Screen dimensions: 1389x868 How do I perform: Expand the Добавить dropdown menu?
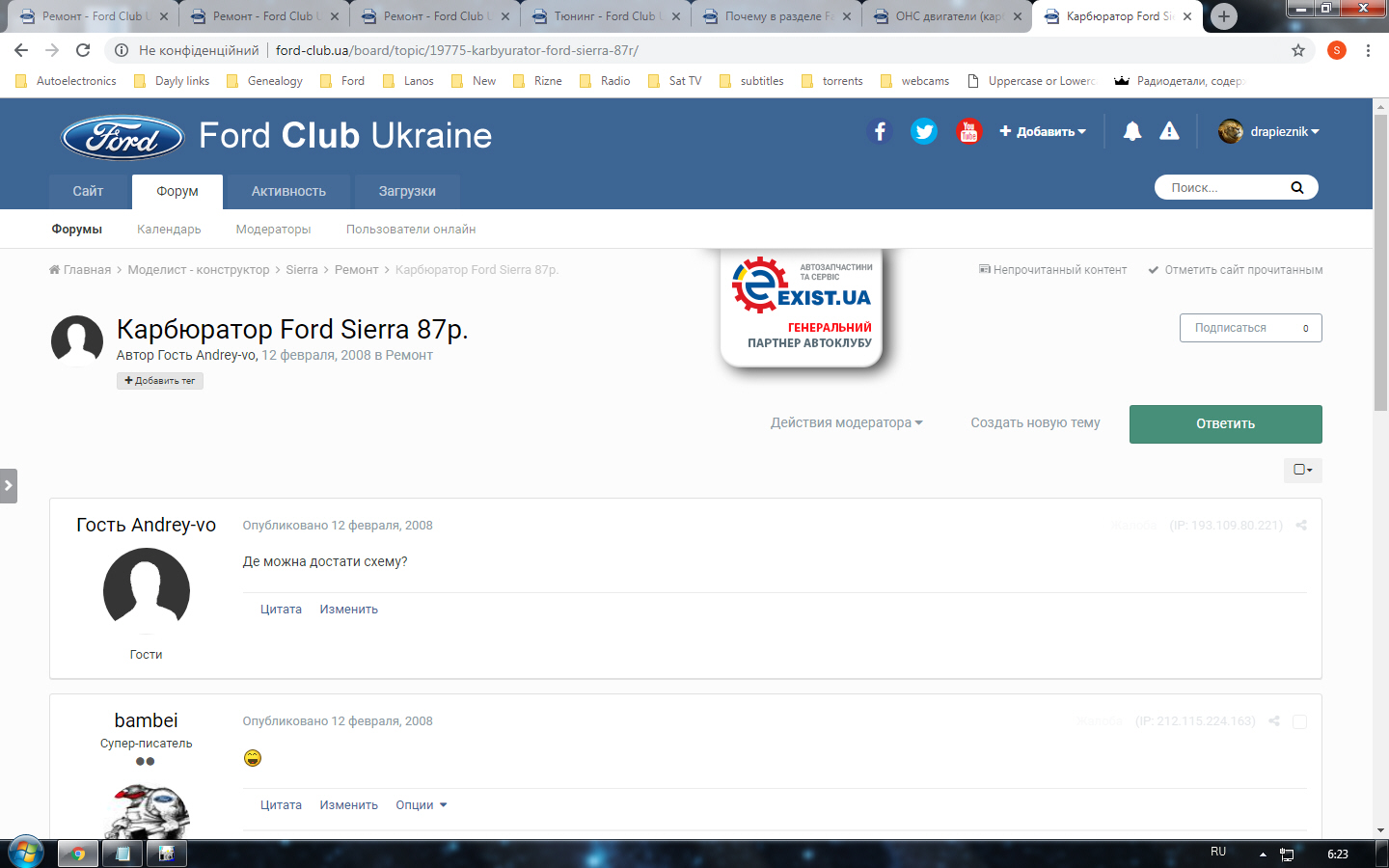[x=1043, y=131]
